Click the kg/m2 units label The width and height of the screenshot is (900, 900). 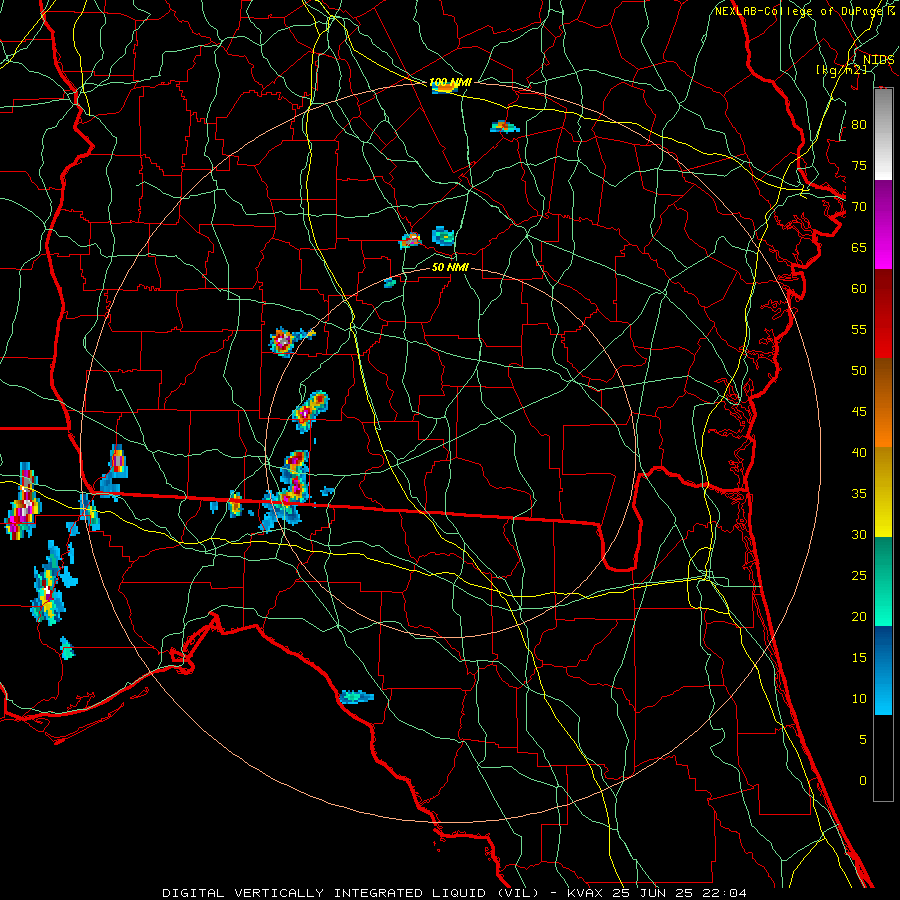point(841,70)
